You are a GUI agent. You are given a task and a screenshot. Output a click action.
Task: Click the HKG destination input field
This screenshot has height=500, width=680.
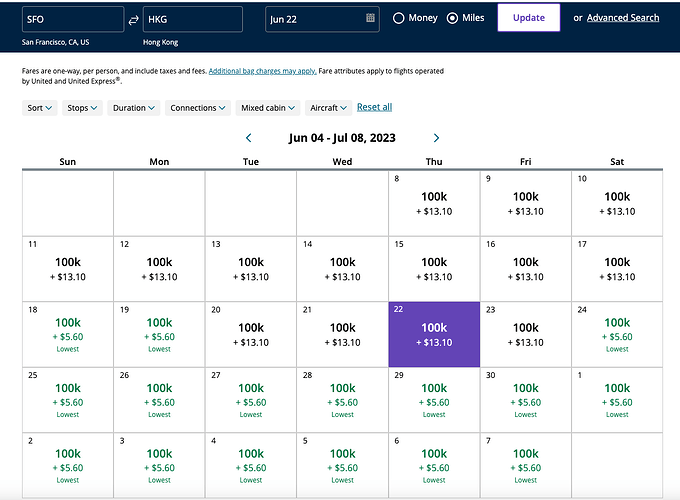(192, 19)
